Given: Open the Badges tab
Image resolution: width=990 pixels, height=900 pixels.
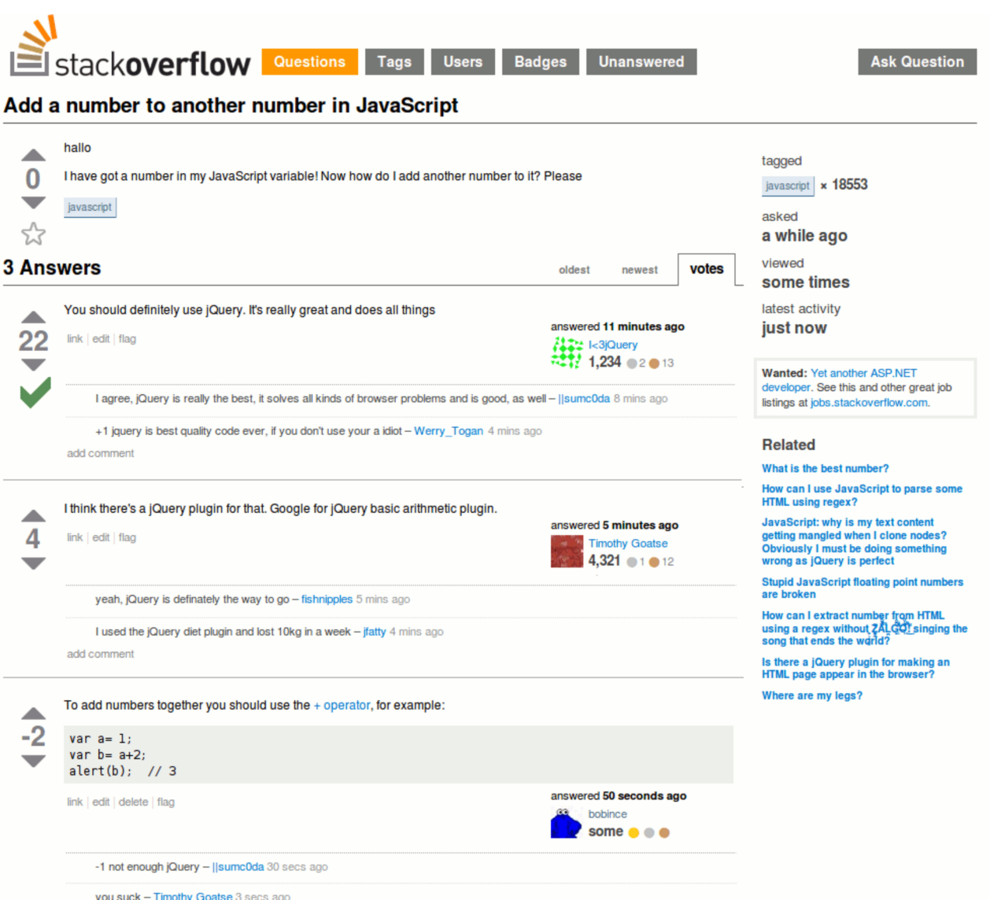Looking at the screenshot, I should tap(540, 62).
